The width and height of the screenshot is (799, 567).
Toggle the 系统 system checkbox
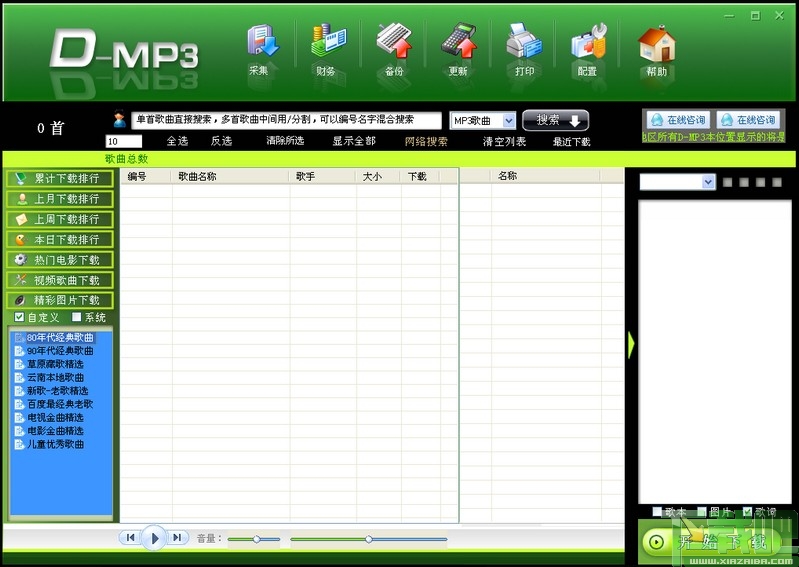tap(77, 317)
